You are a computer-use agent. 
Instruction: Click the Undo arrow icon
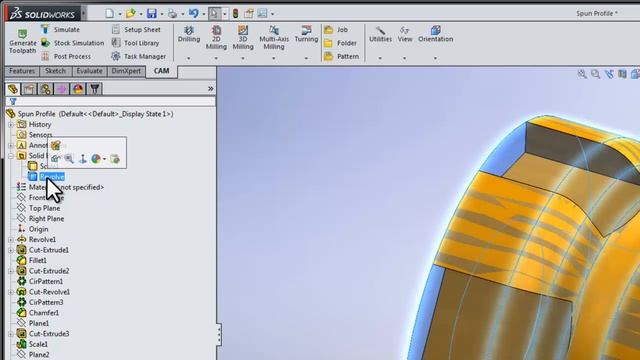pos(193,13)
